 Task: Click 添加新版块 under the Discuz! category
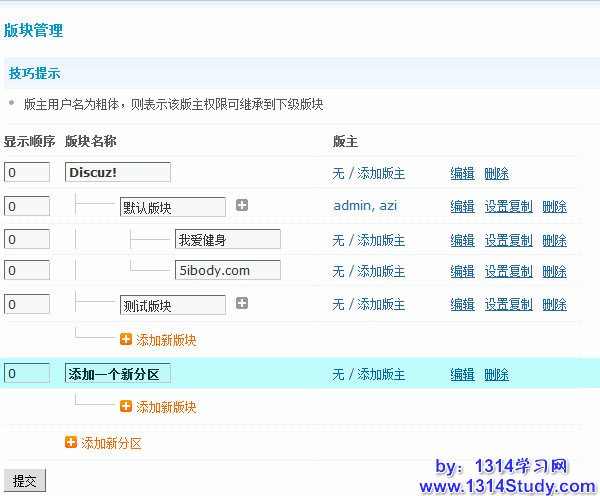click(x=166, y=340)
